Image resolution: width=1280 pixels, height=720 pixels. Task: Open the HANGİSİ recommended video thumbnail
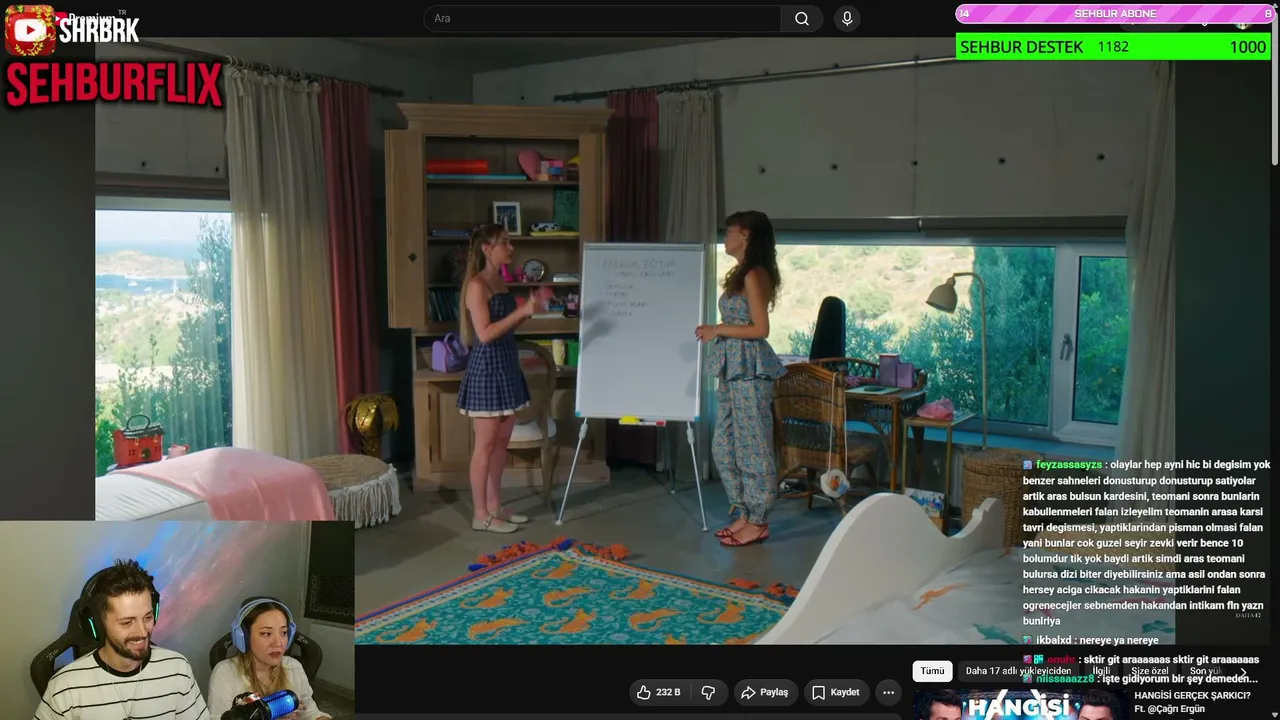[1019, 704]
